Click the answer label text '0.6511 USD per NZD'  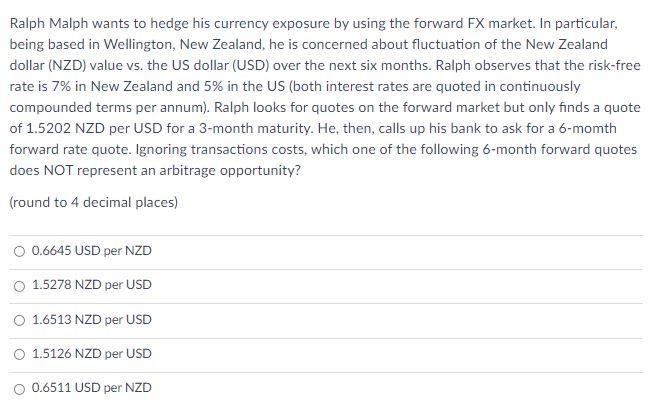pyautogui.click(x=92, y=388)
